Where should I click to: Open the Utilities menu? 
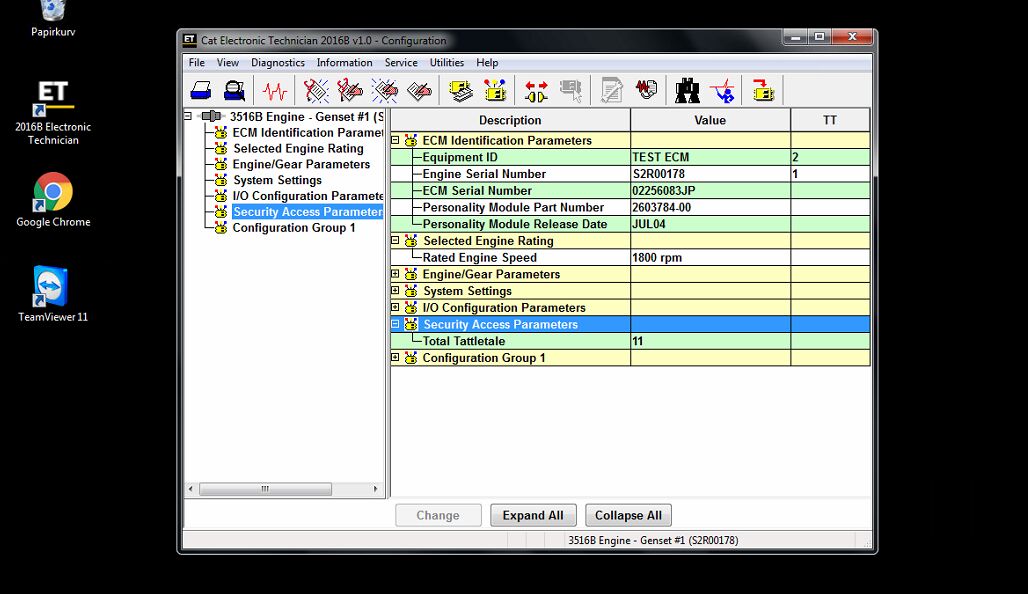[x=446, y=63]
